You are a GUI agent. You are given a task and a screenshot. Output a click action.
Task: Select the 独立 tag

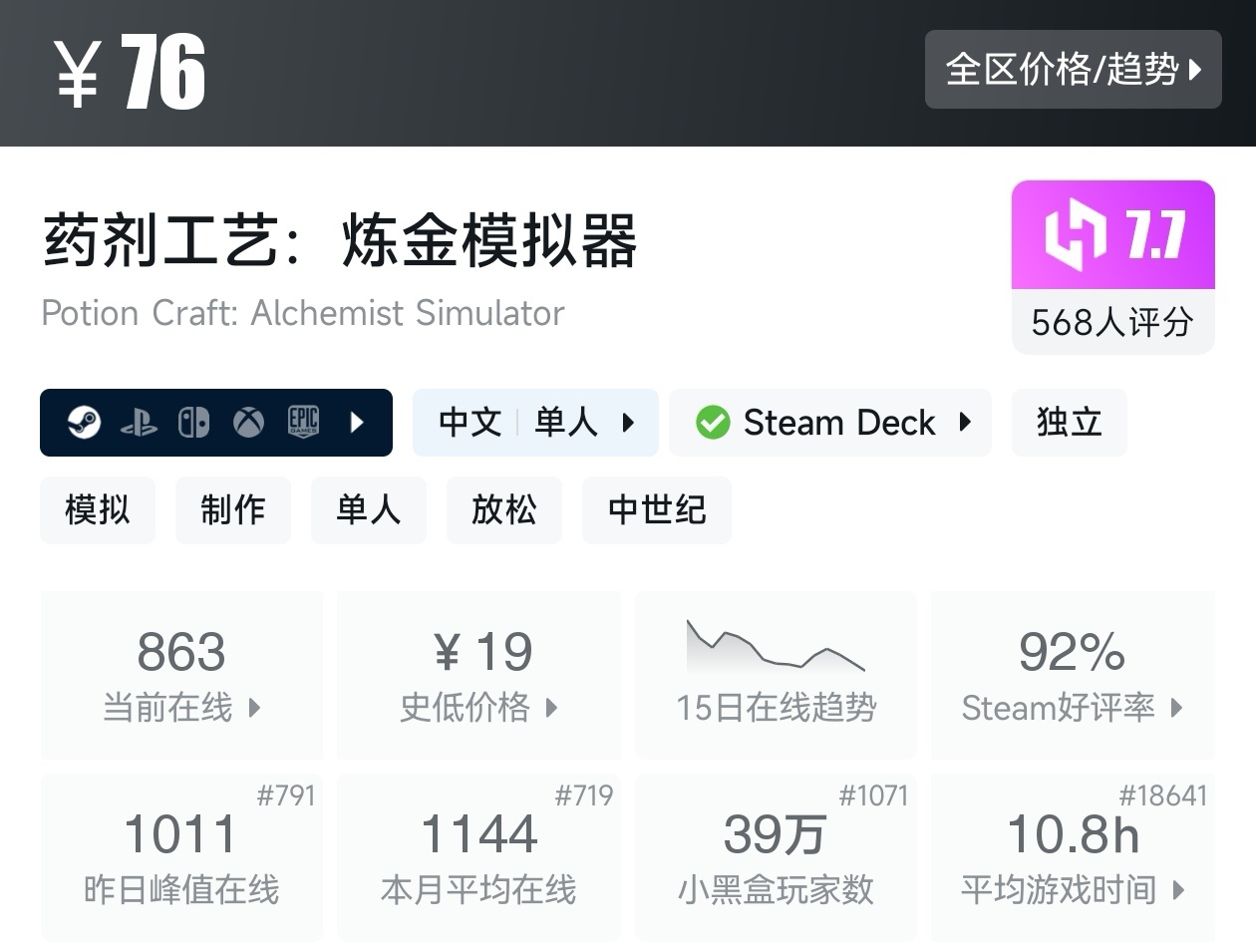click(x=1070, y=423)
